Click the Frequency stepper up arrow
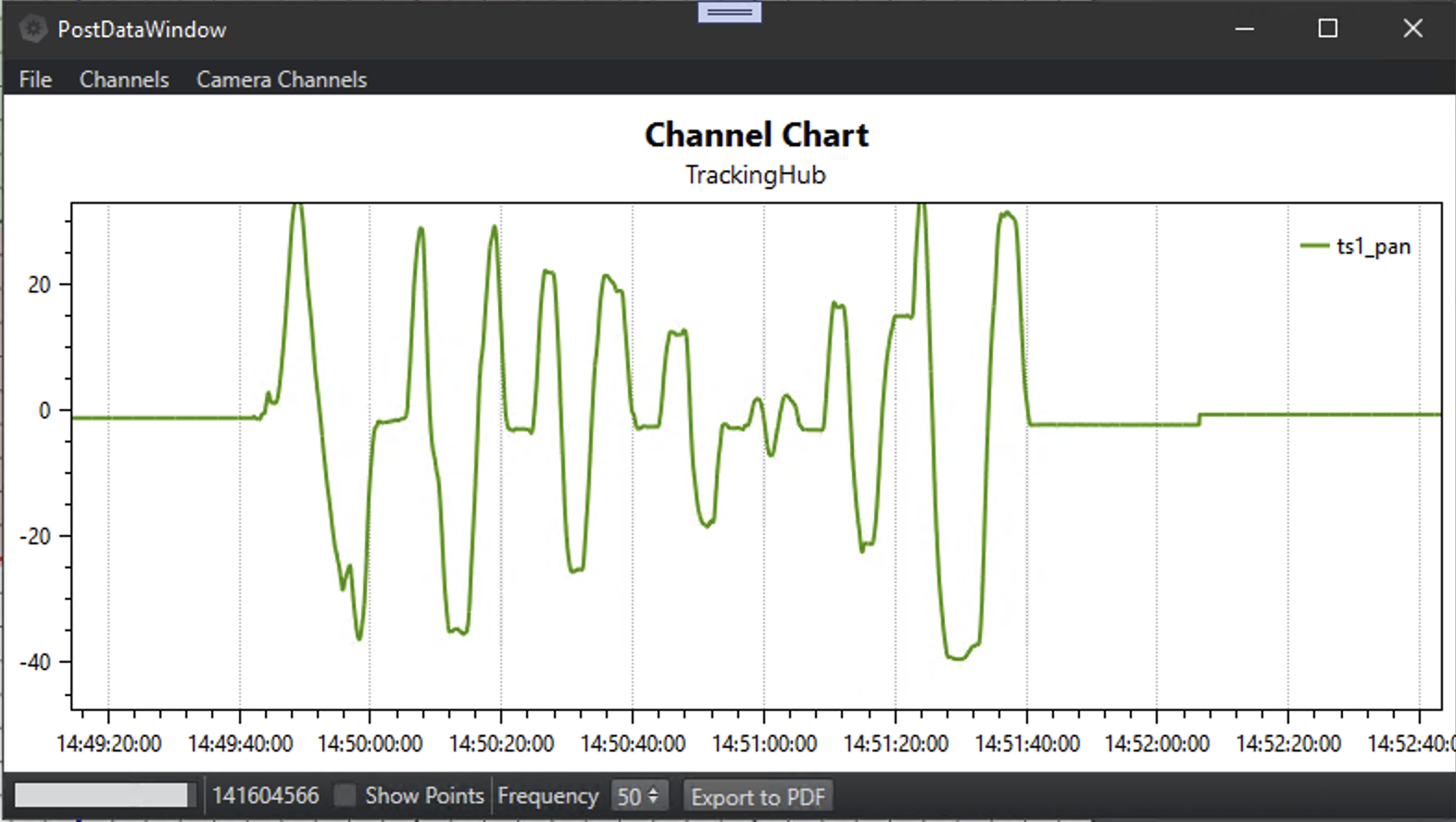This screenshot has height=822, width=1456. tap(653, 791)
